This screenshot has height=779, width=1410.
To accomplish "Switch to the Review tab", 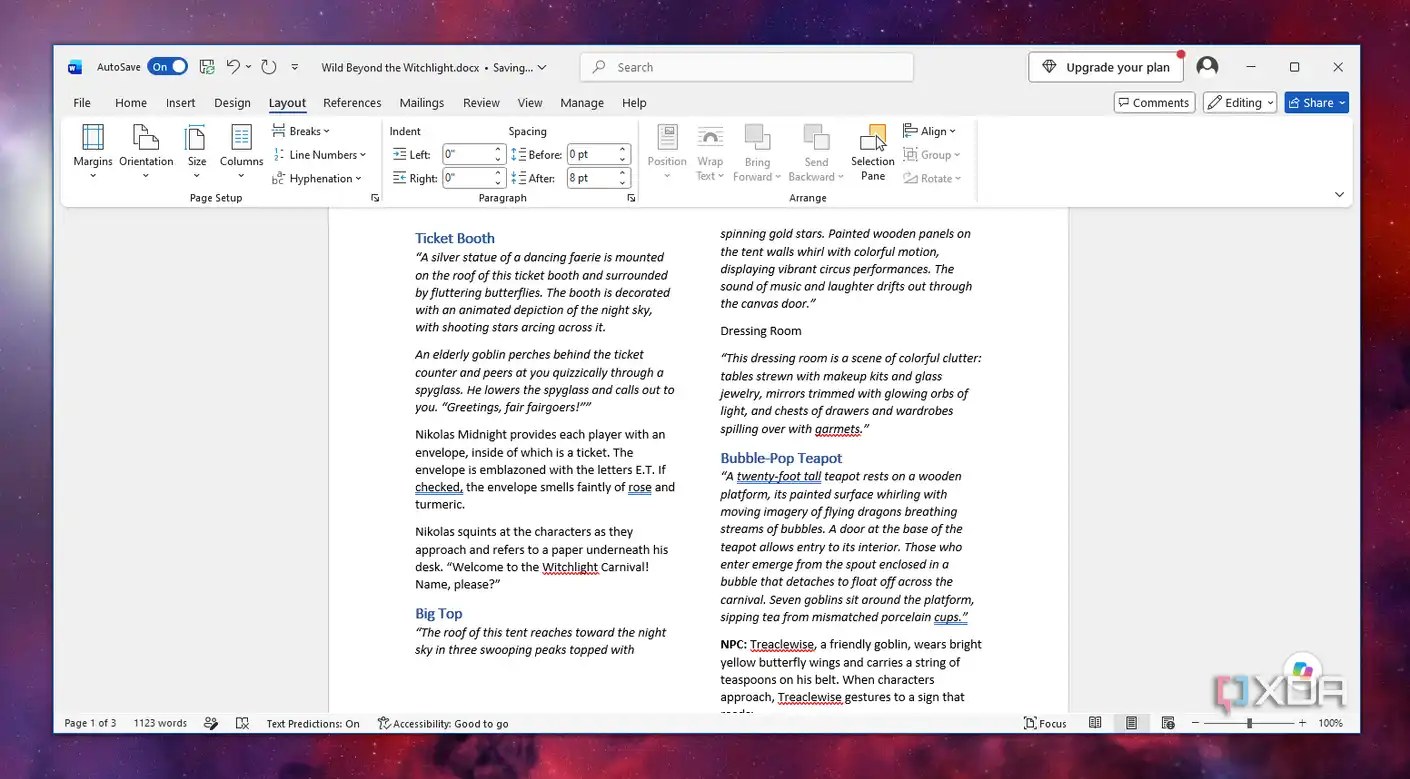I will 481,103.
